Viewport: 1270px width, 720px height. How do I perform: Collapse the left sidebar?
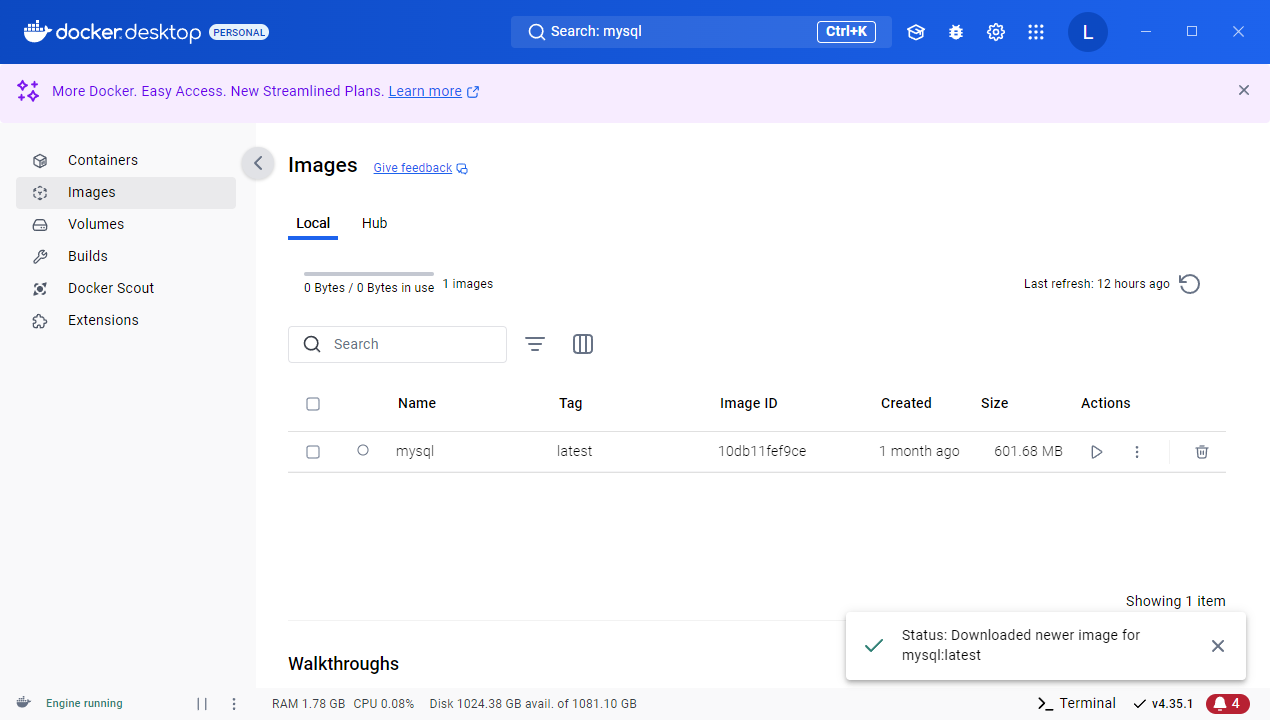258,163
